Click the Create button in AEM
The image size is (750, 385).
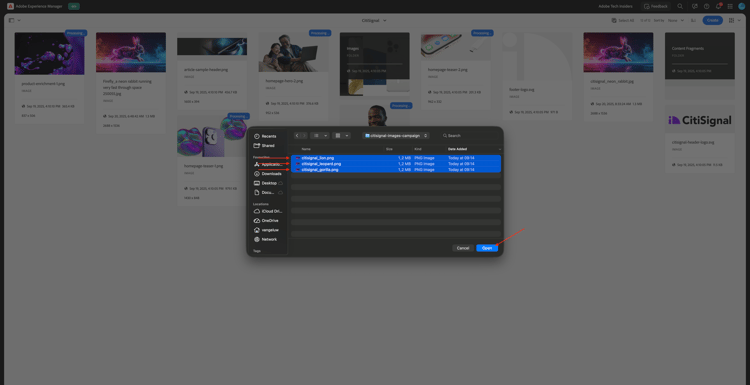tap(713, 20)
